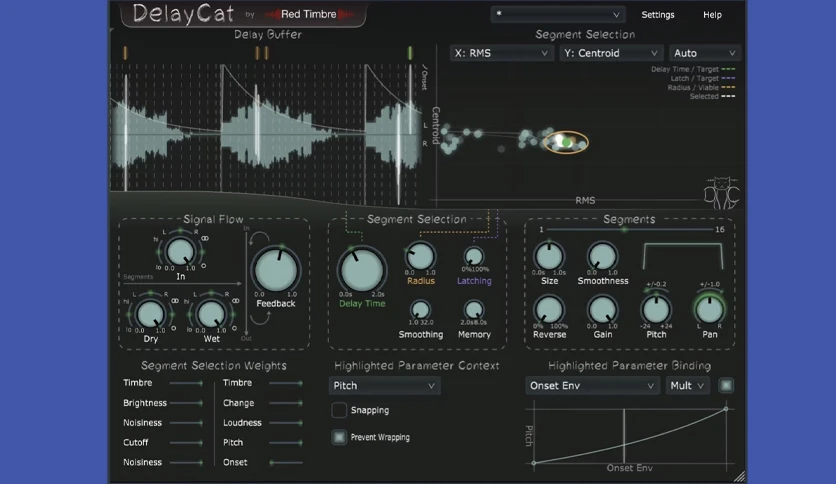This screenshot has height=484, width=836.
Task: Adjust the Timbre weight slider above Change
Action: click(285, 383)
